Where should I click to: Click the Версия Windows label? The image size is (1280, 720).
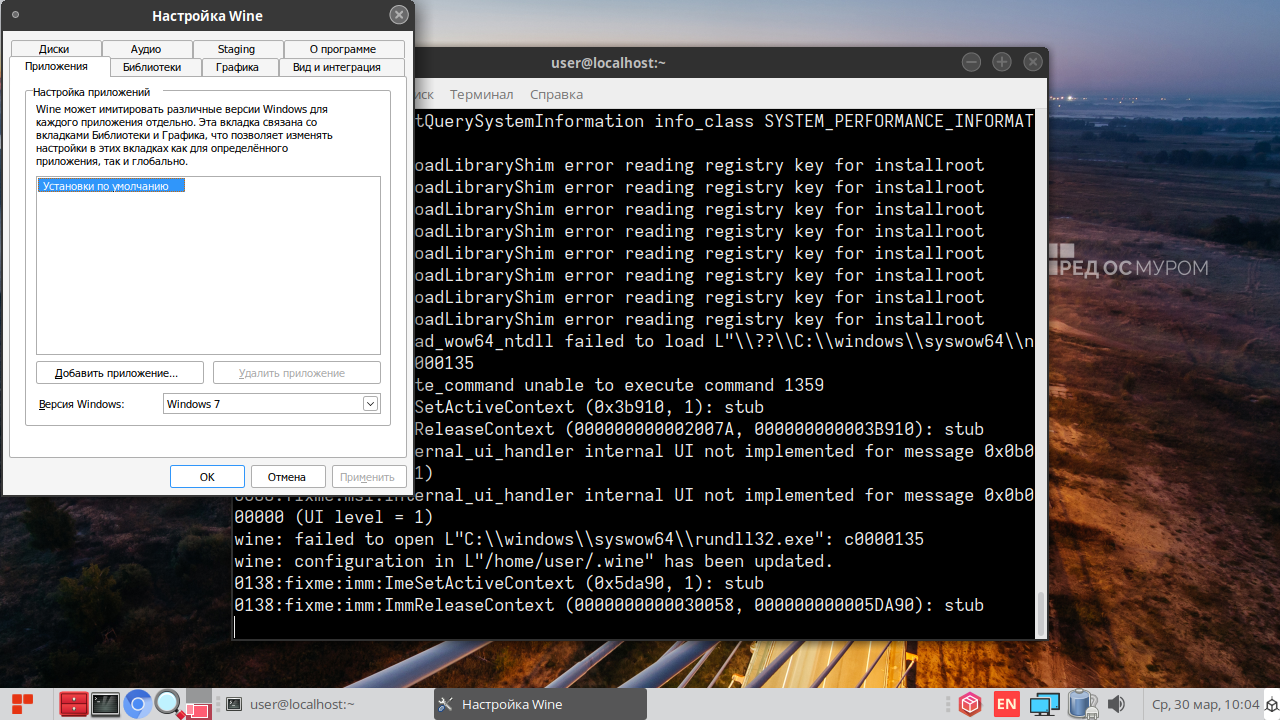click(81, 404)
